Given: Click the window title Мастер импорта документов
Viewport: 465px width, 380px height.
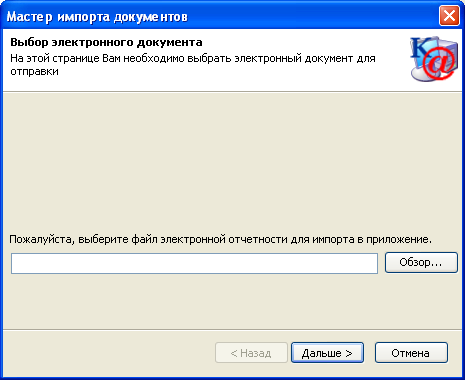Looking at the screenshot, I should coord(97,17).
